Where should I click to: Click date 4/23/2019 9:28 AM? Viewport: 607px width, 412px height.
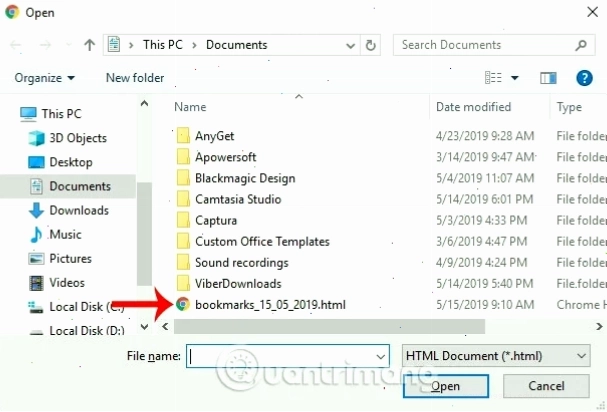[485, 136]
